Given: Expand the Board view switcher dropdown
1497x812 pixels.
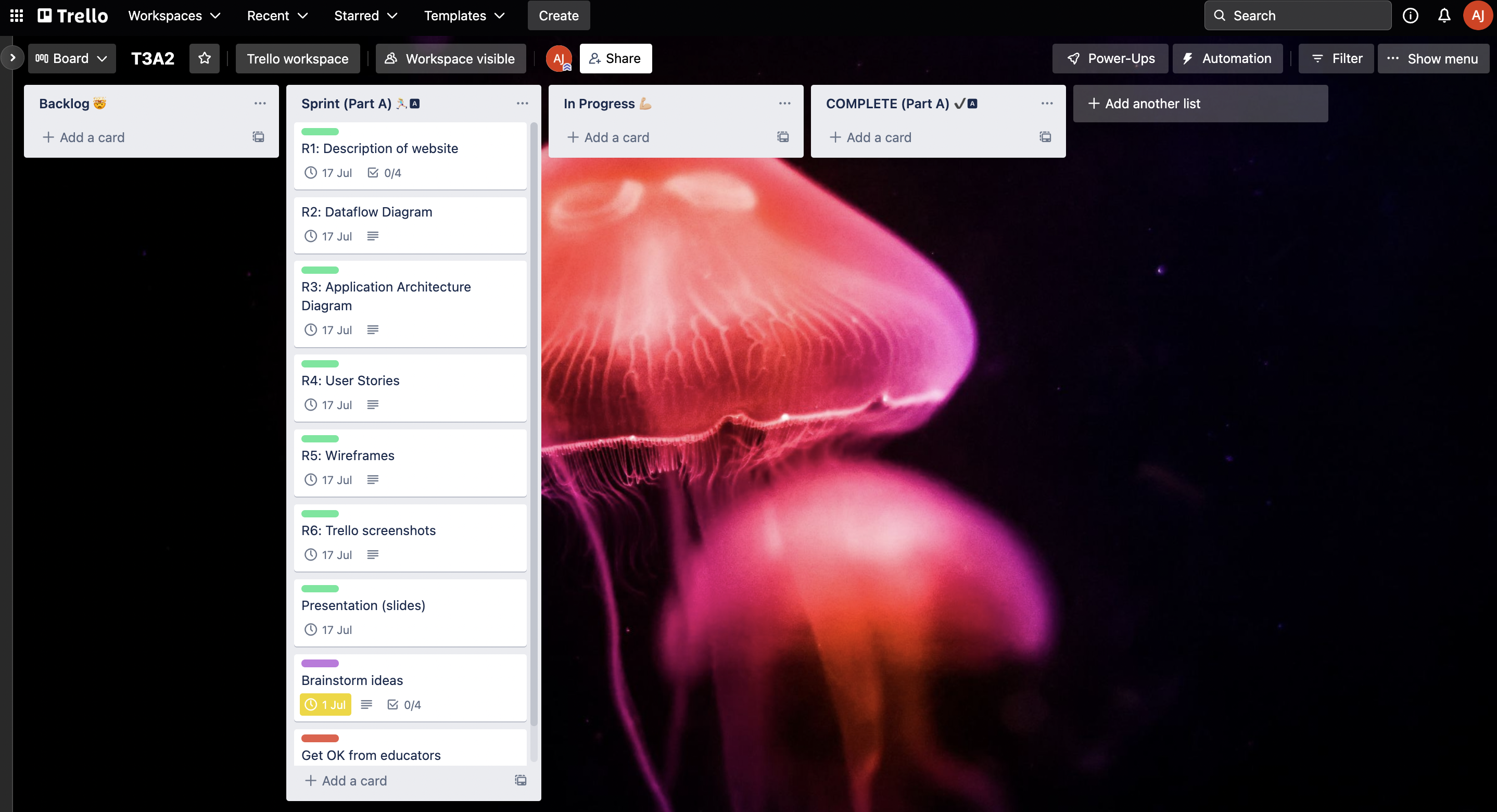Looking at the screenshot, I should pos(71,58).
